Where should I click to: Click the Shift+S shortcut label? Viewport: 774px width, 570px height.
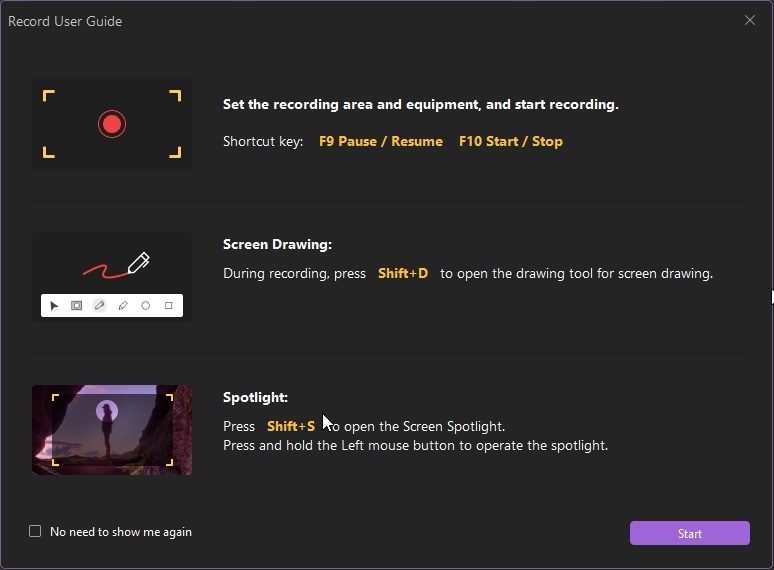coord(291,426)
